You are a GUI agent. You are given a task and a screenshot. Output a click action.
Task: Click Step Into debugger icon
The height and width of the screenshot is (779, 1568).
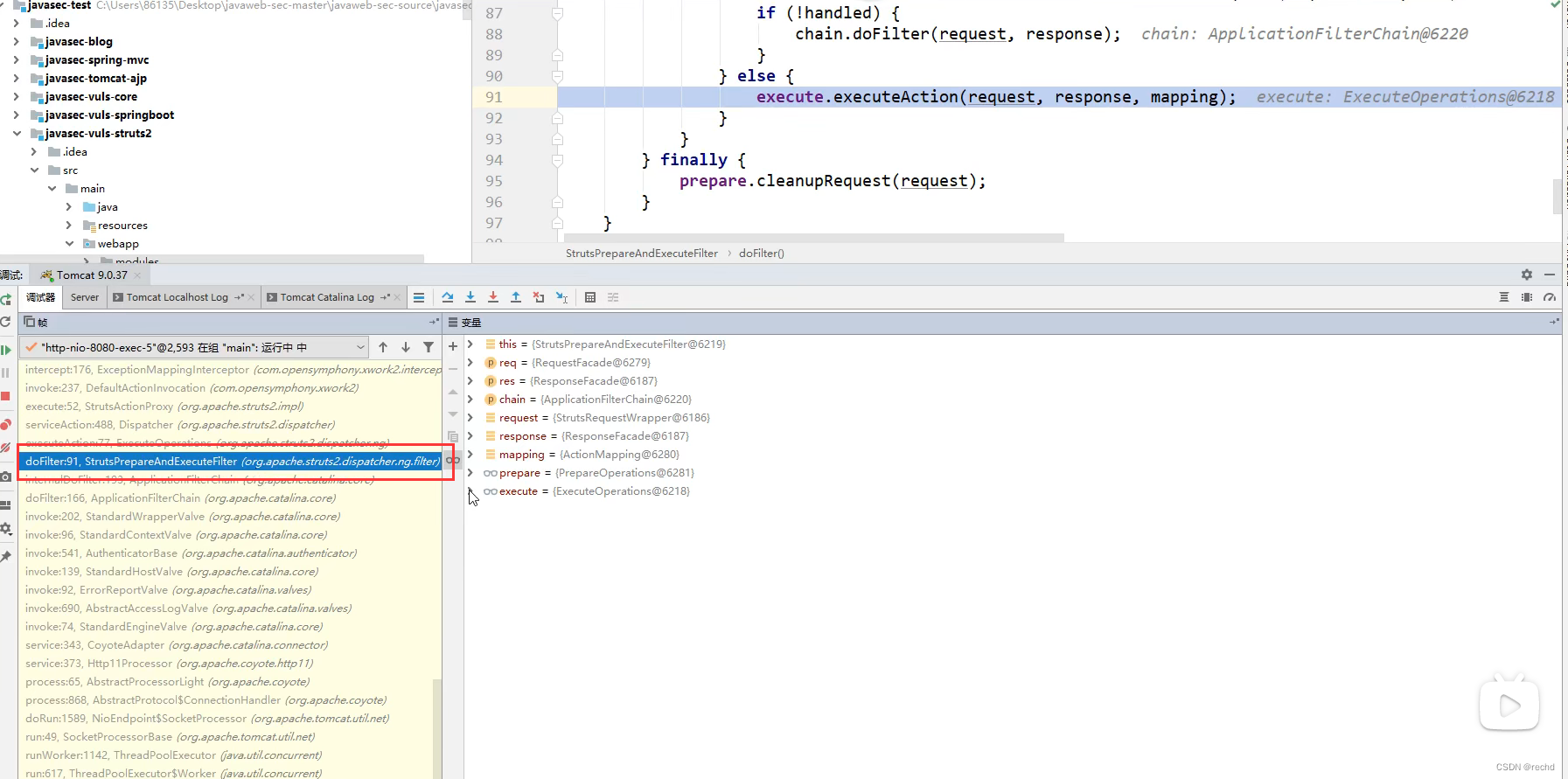tap(470, 297)
